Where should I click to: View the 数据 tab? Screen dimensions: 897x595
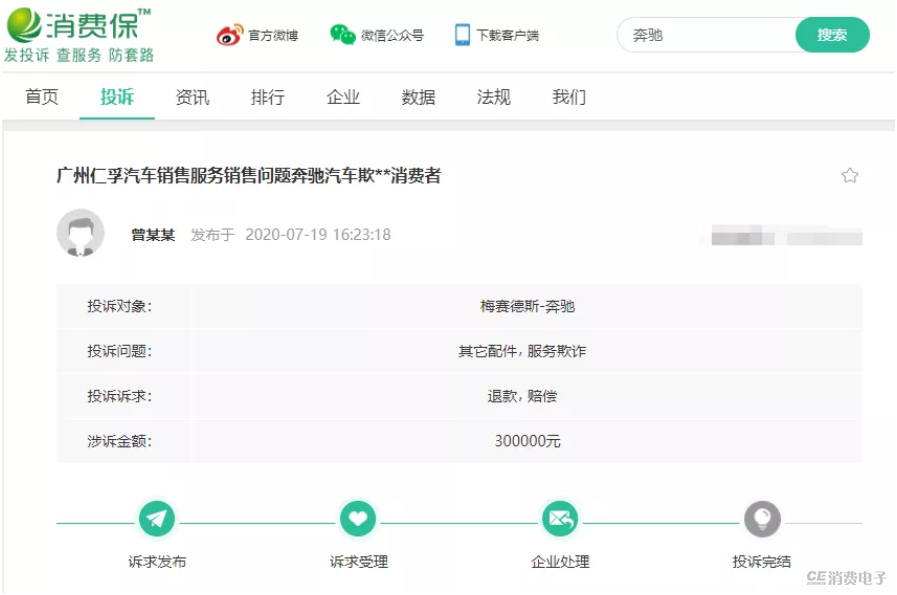[418, 97]
